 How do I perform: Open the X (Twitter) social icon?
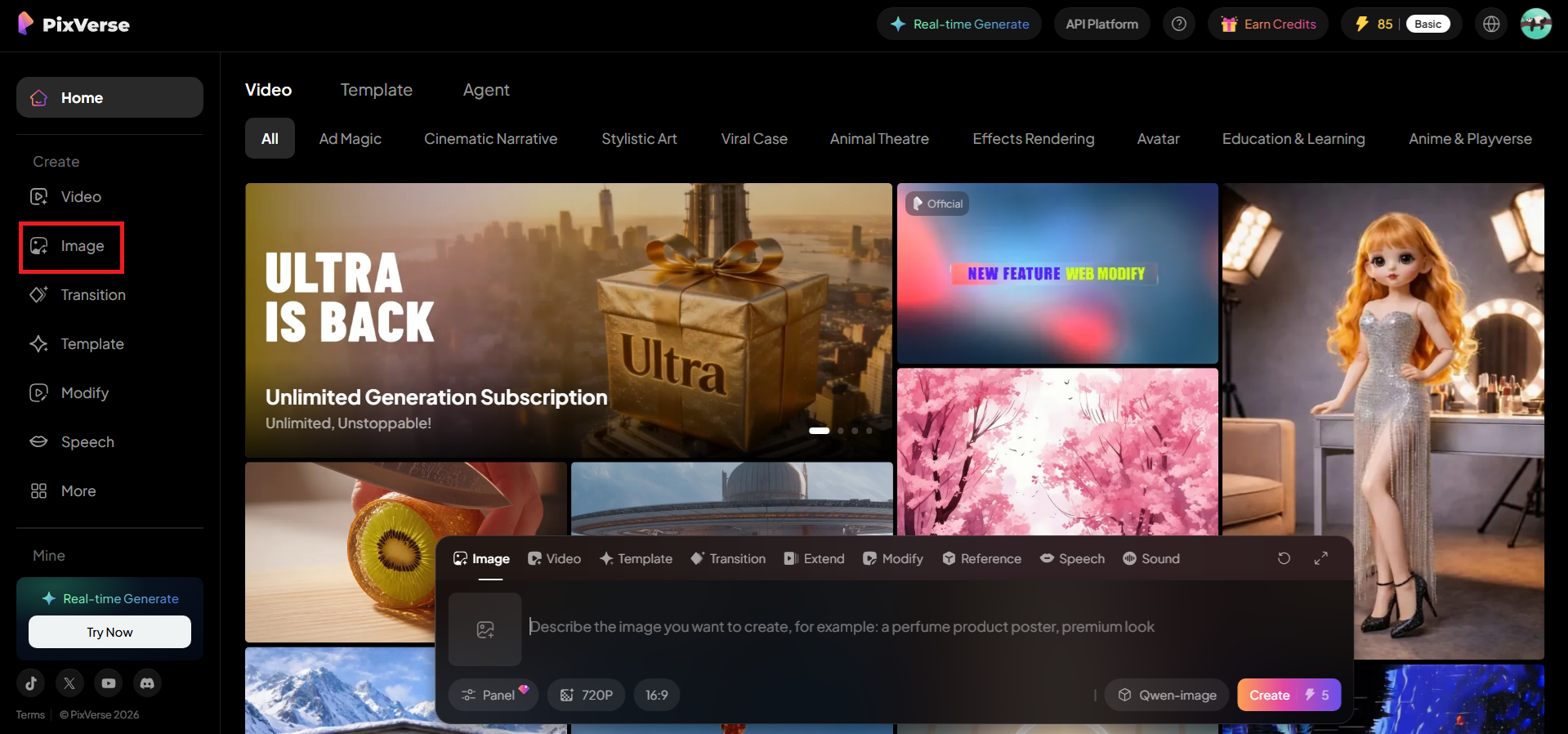coord(69,683)
